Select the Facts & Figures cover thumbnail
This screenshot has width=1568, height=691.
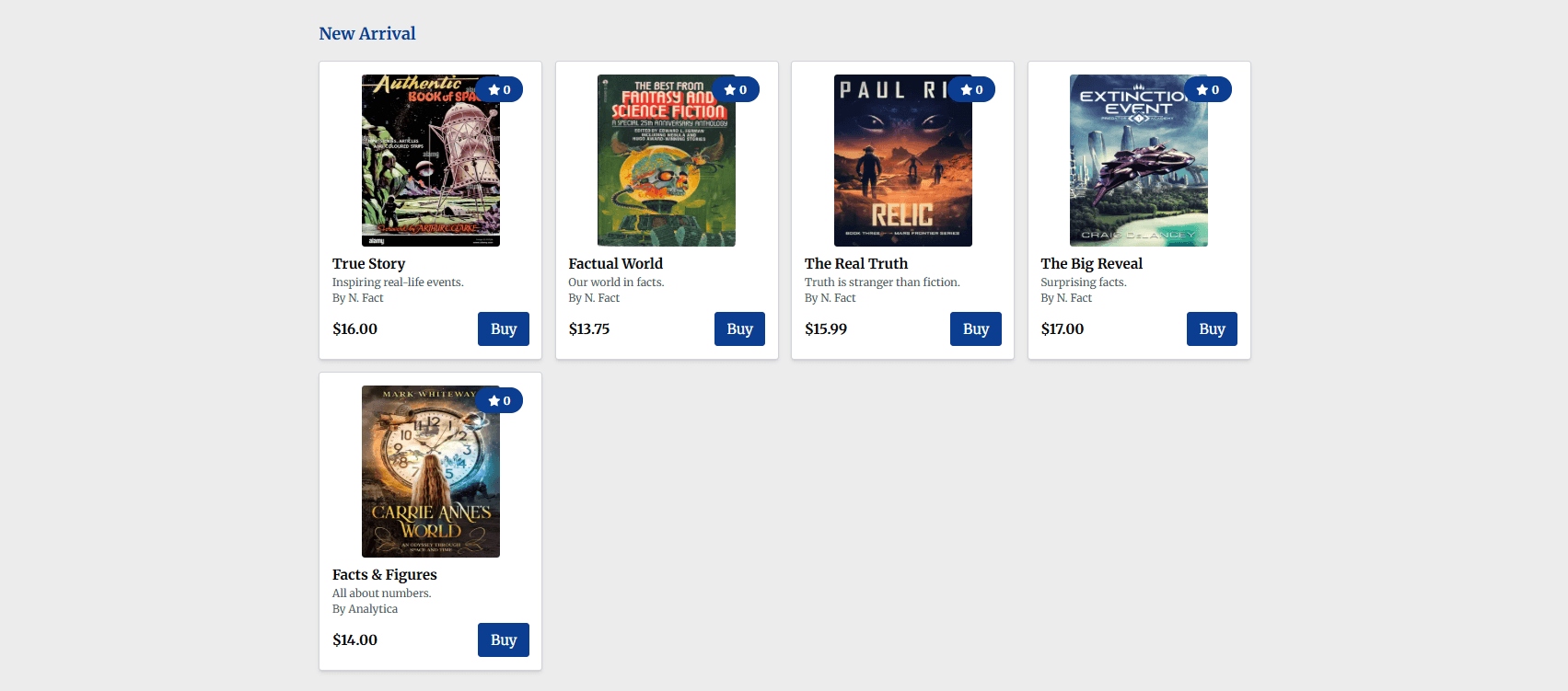coord(430,471)
